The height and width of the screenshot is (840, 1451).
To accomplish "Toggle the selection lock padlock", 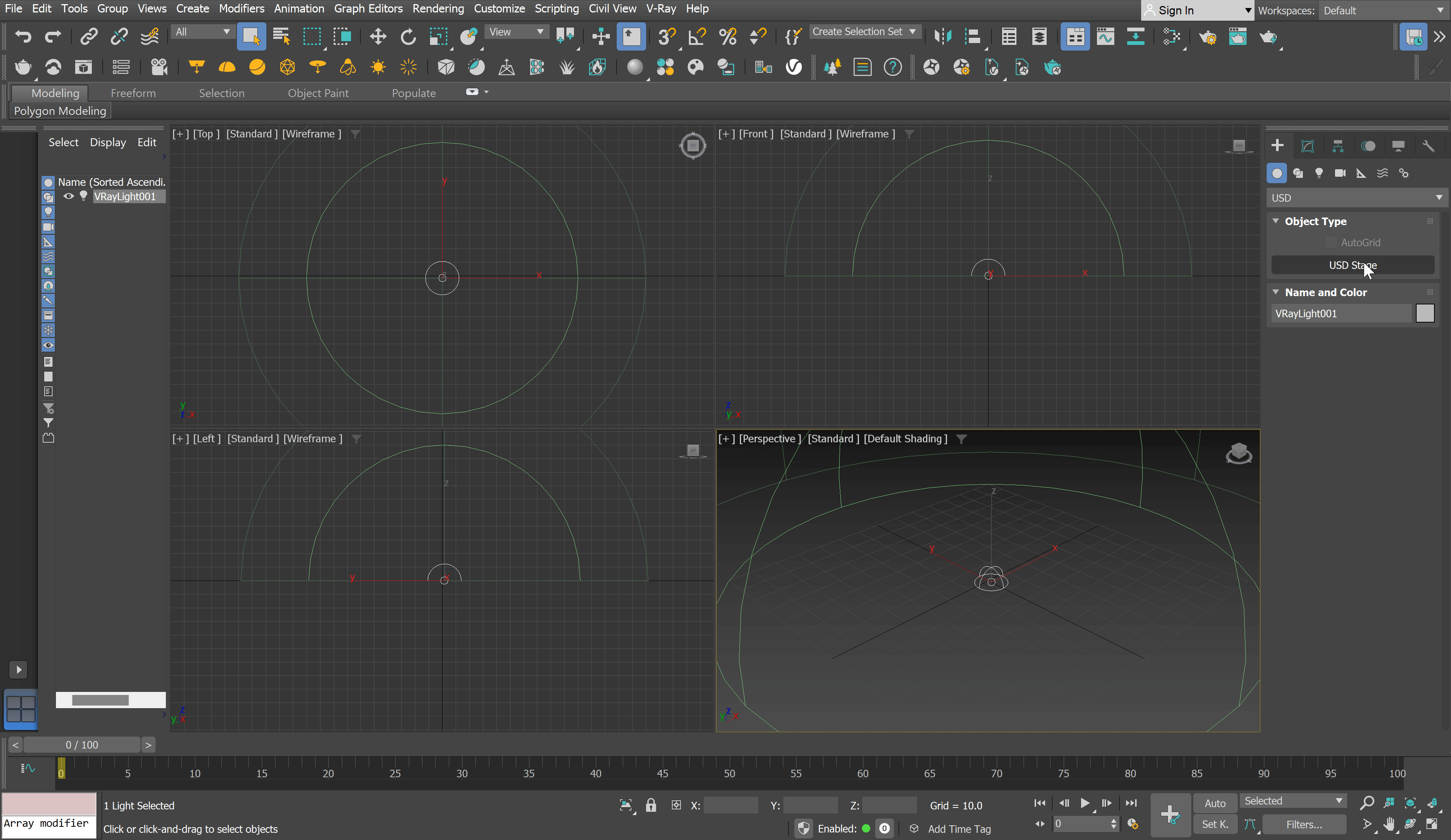I will pyautogui.click(x=651, y=805).
